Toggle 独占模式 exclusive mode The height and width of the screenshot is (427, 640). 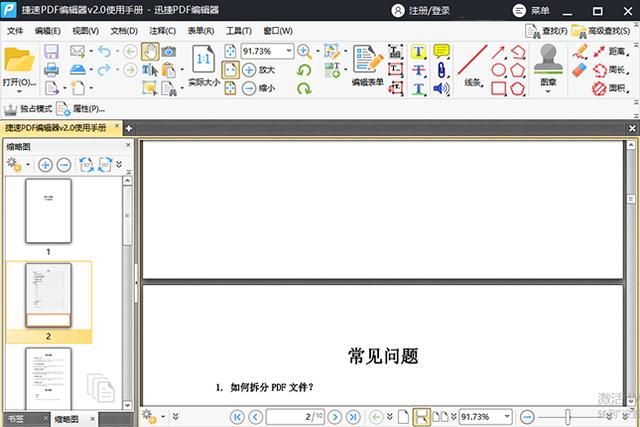pos(28,109)
